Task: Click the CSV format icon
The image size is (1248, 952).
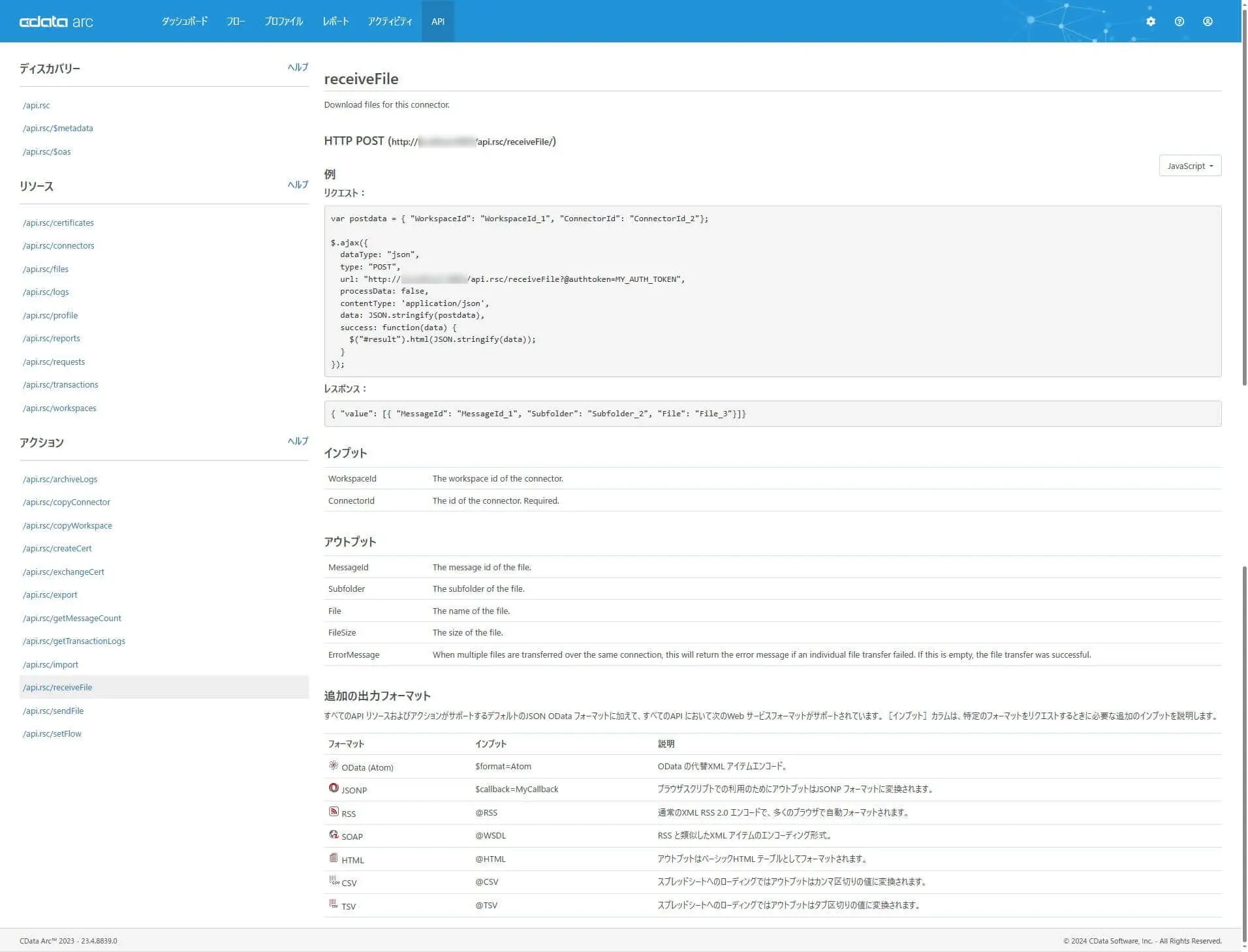Action: pyautogui.click(x=334, y=881)
